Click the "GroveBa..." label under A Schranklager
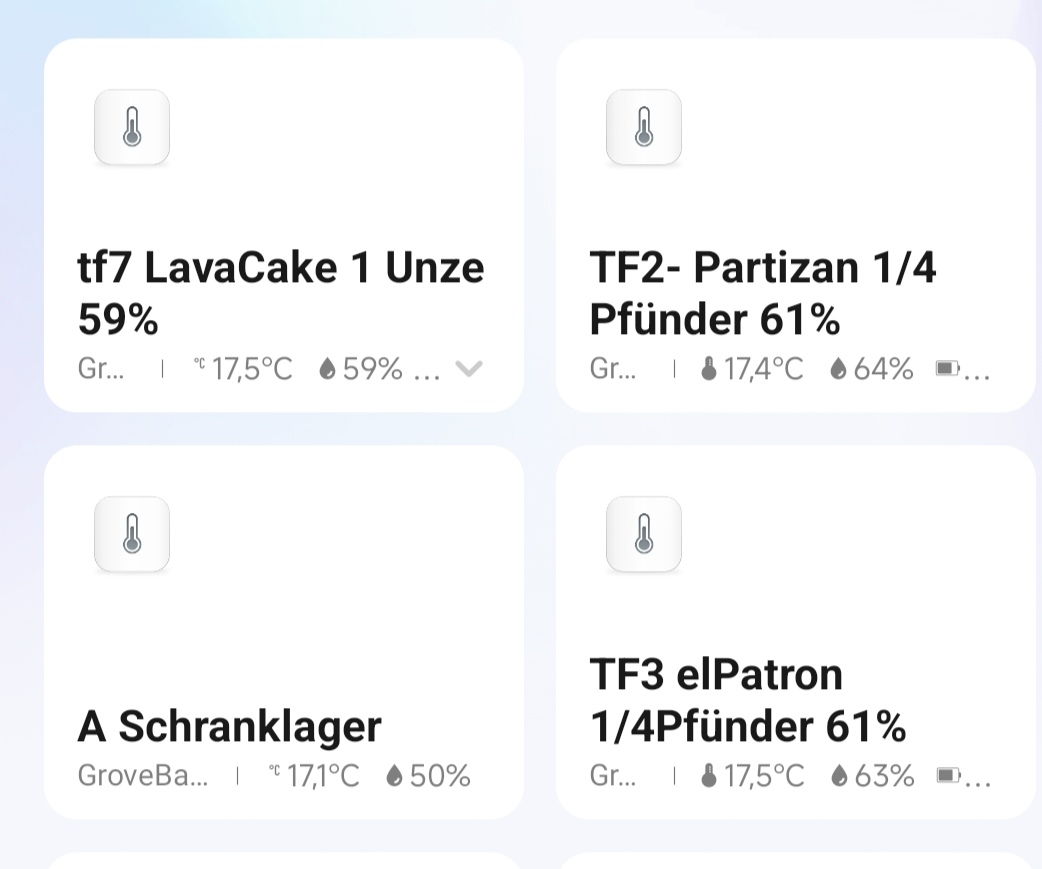 142,776
